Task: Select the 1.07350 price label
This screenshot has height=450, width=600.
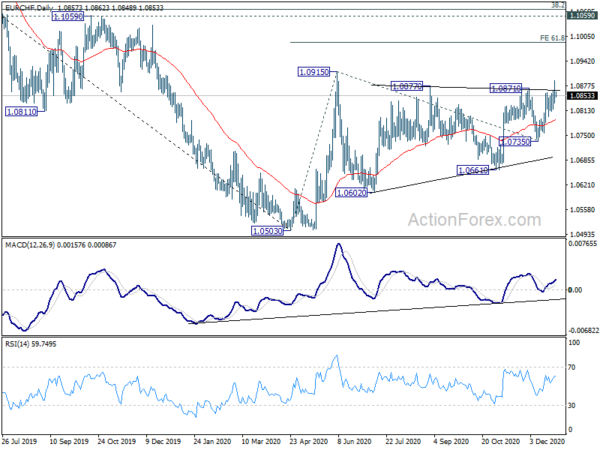Action: 515,142
